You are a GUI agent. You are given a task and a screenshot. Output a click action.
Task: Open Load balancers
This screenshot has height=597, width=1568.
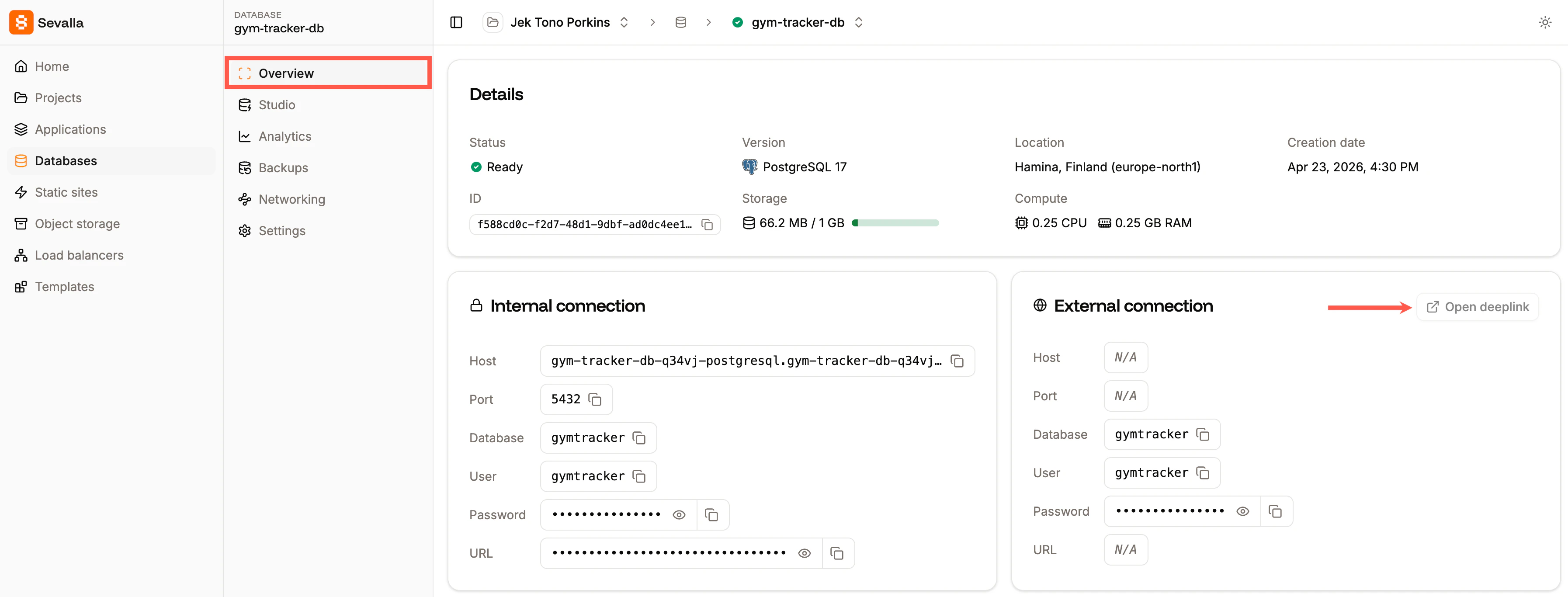click(111, 255)
